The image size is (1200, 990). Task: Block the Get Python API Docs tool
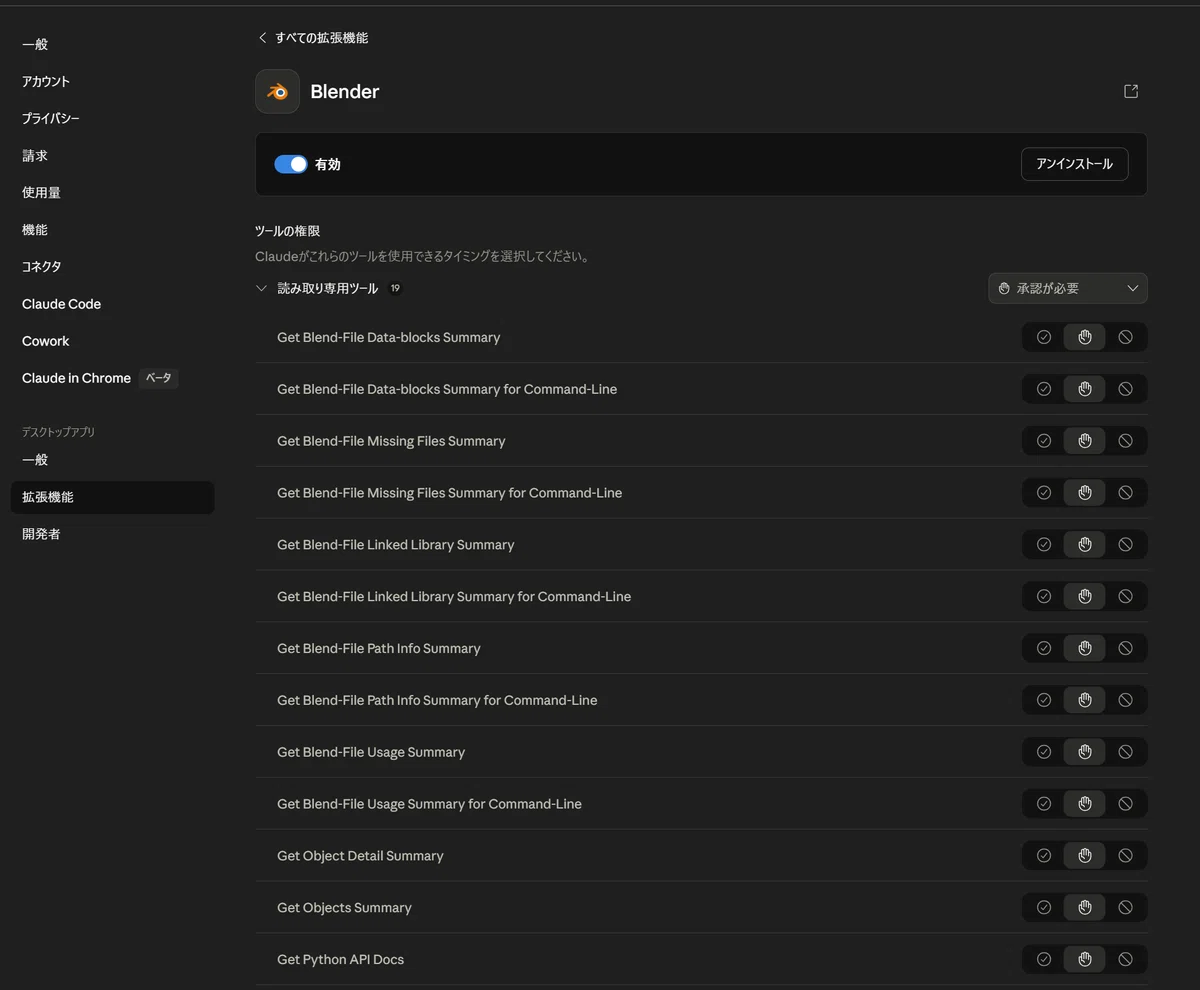(1125, 960)
